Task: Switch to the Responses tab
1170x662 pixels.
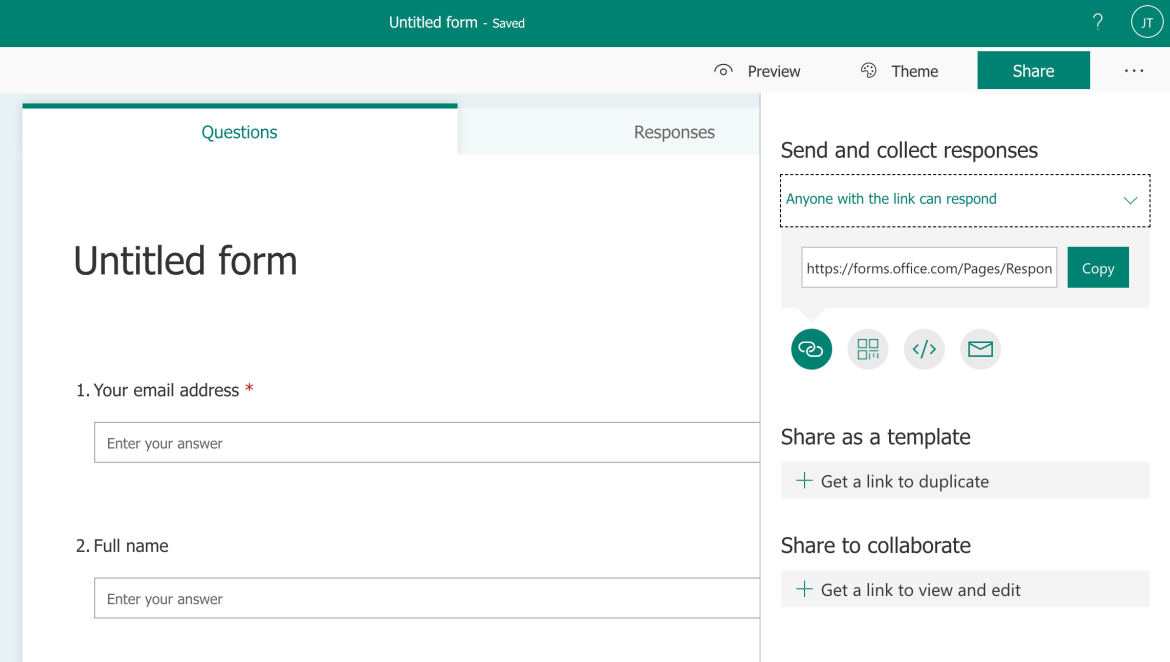Action: point(673,132)
